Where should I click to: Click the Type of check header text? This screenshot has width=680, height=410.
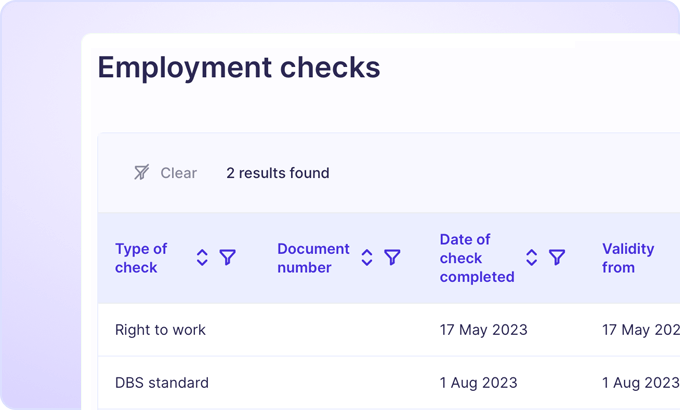point(141,258)
